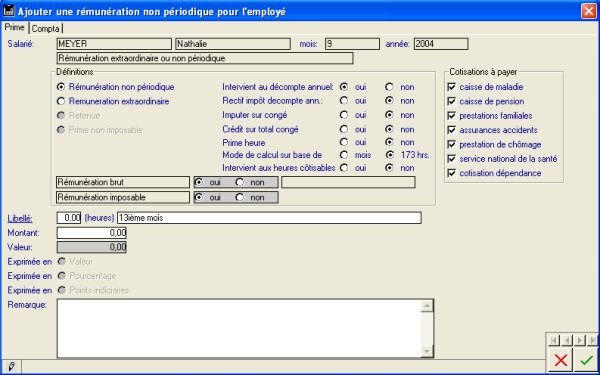The width and height of the screenshot is (600, 375).
Task: Set Intervient aux heures côtisables to oui
Action: click(x=344, y=168)
